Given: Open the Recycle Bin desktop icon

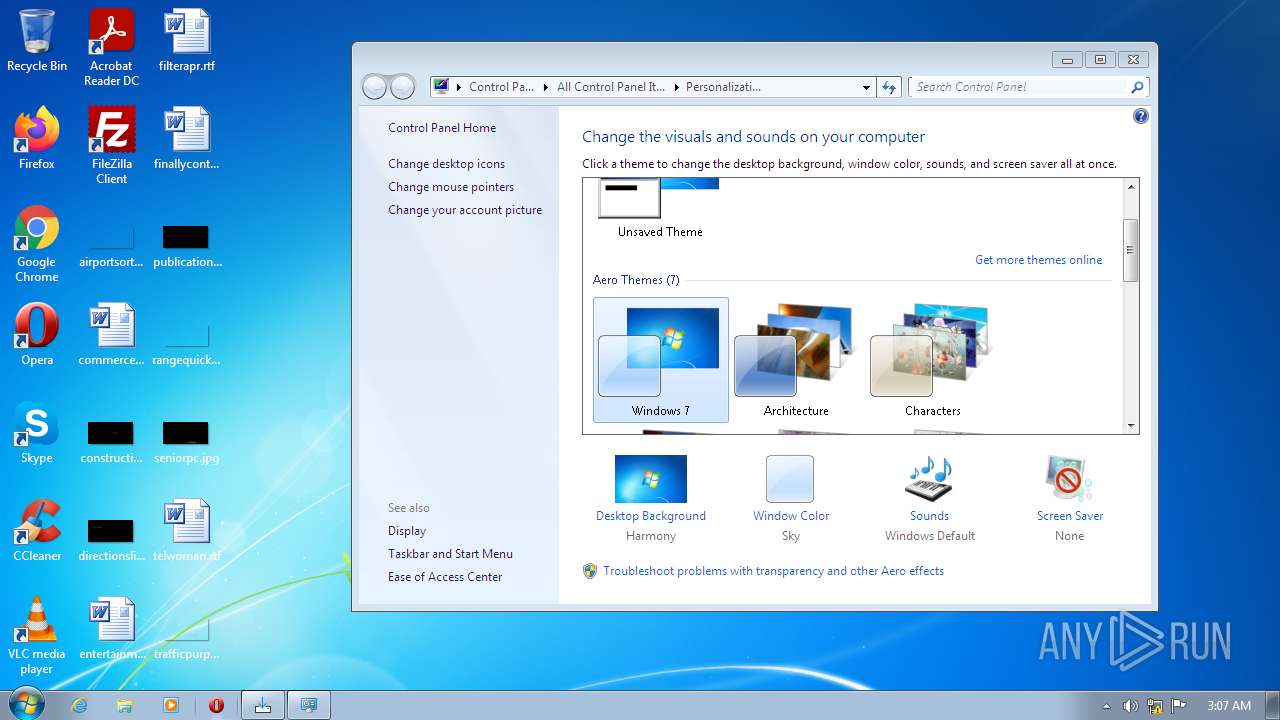Looking at the screenshot, I should 37,41.
